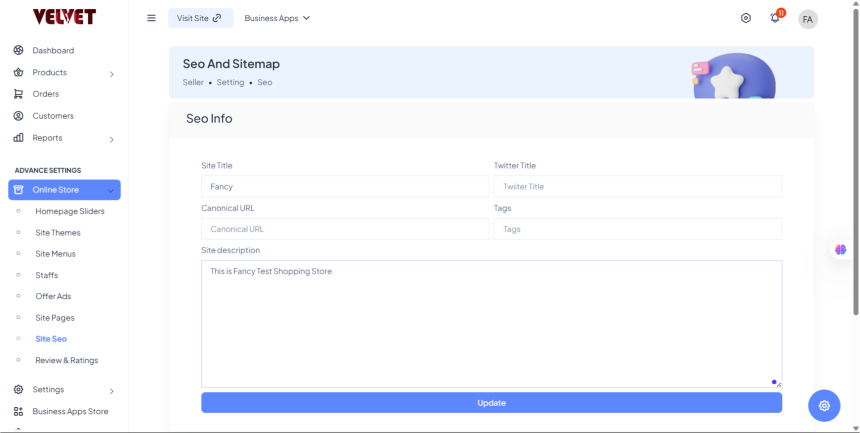Click the floating gear settings button

(x=824, y=405)
